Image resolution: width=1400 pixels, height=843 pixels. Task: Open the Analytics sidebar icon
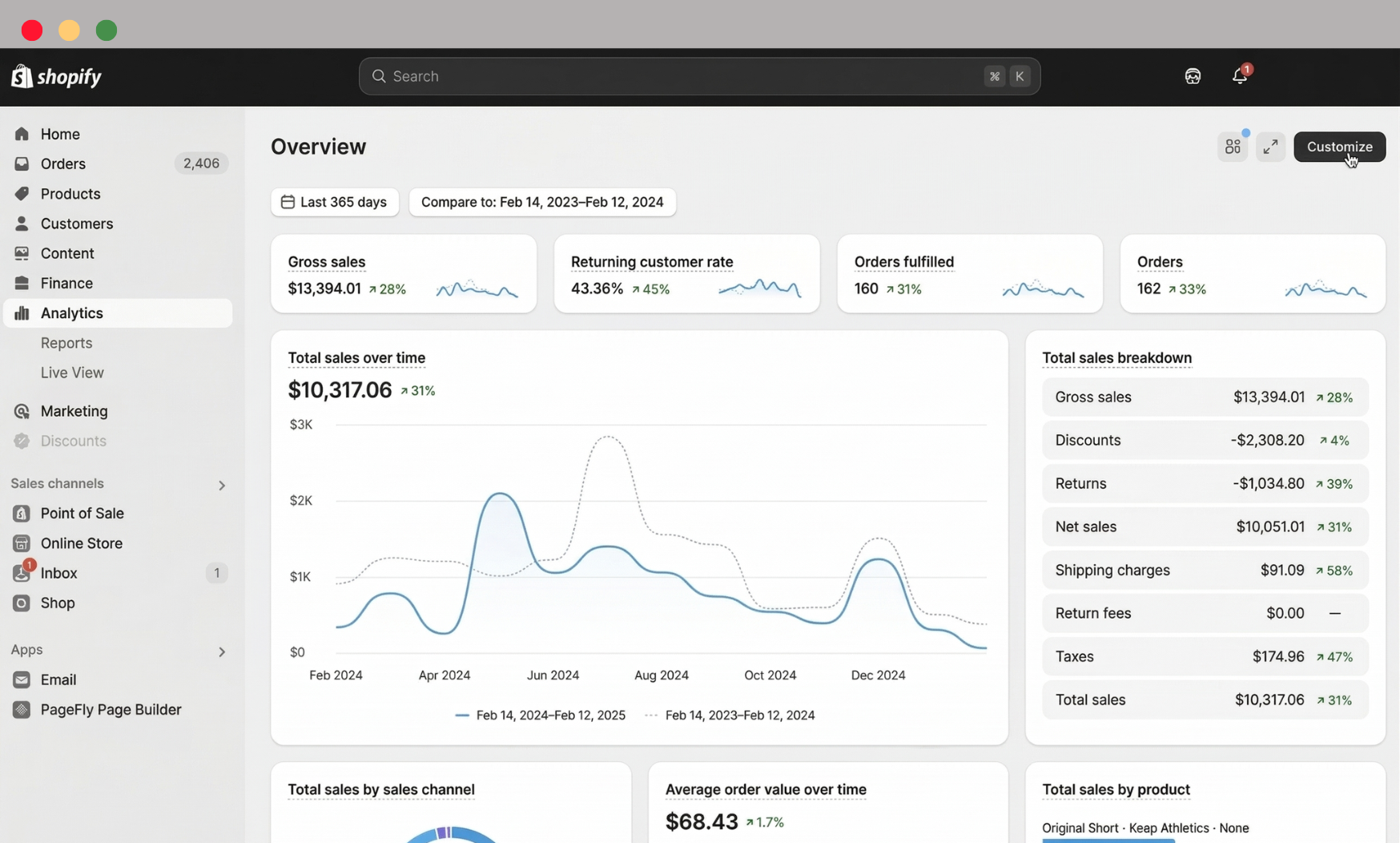pyautogui.click(x=22, y=313)
